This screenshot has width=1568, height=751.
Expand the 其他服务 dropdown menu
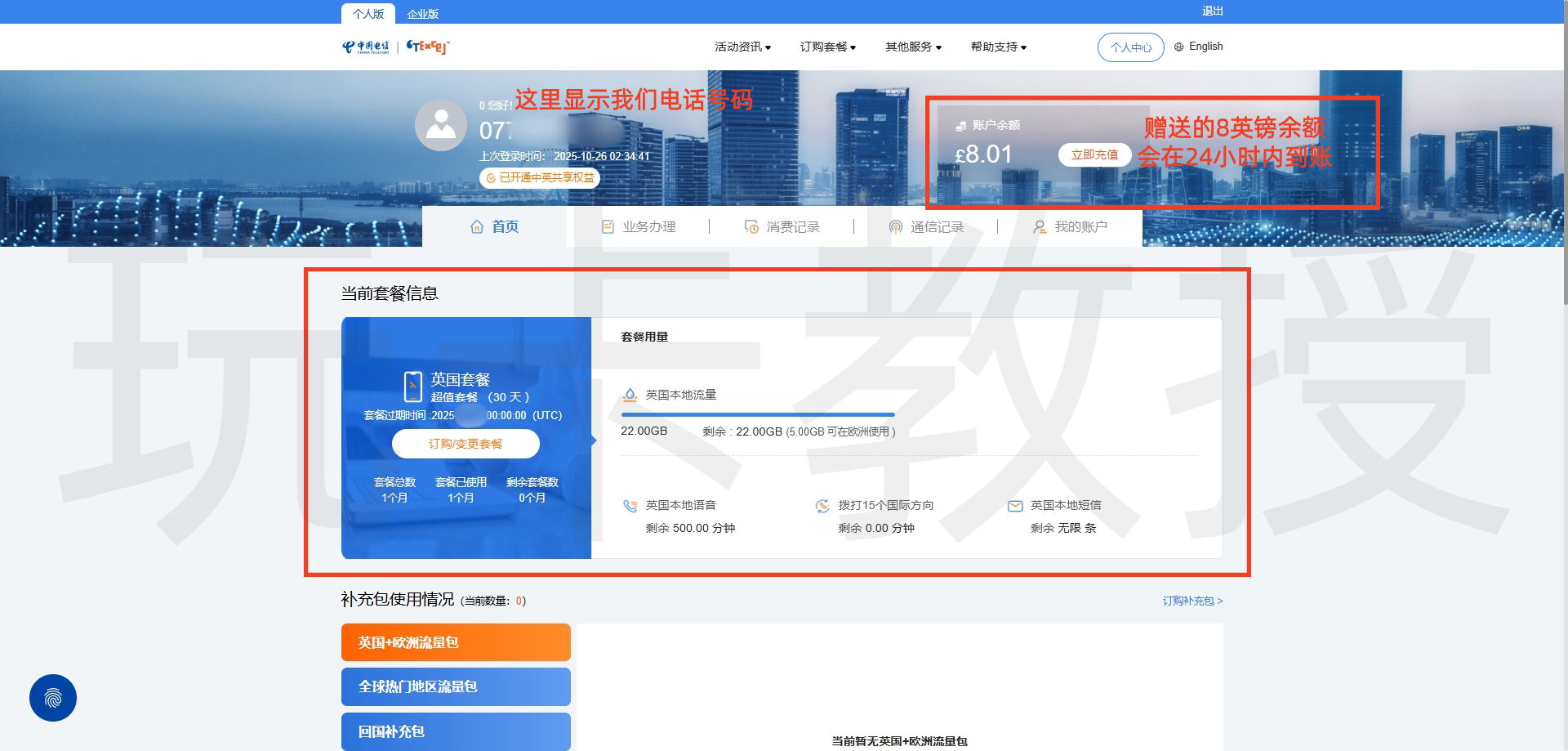point(913,47)
